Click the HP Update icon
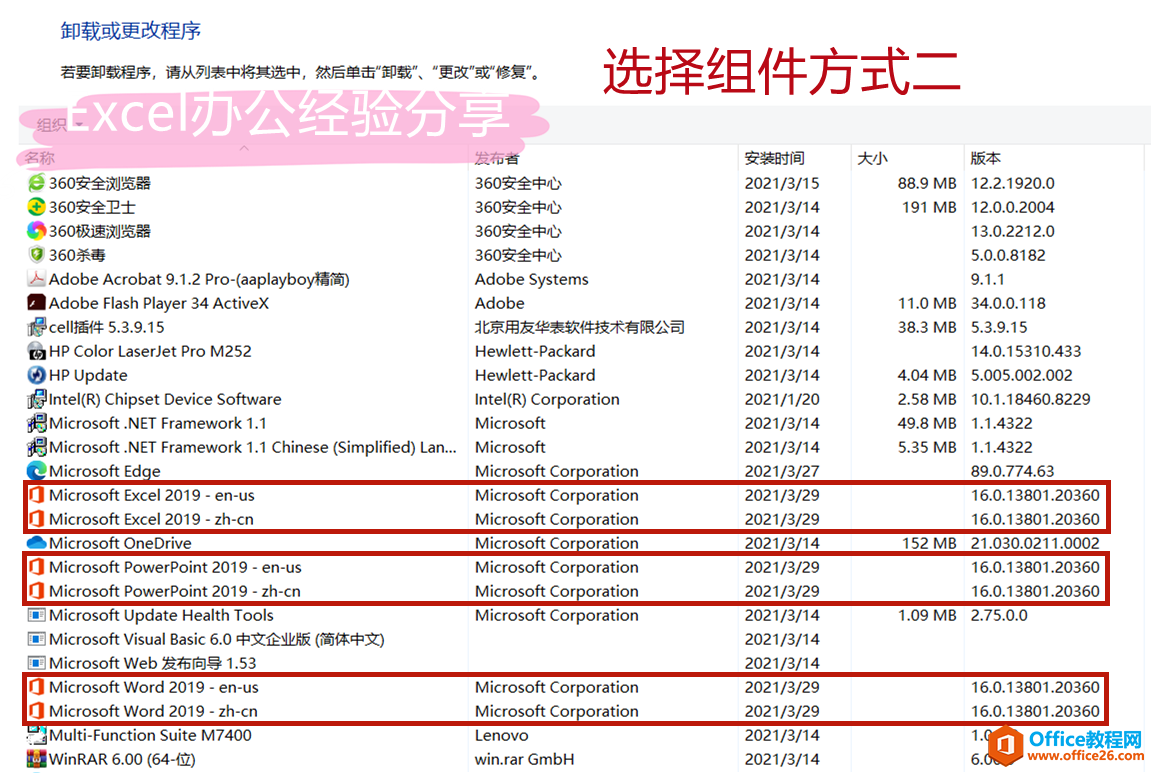Viewport: 1151px width, 773px height. (36, 375)
